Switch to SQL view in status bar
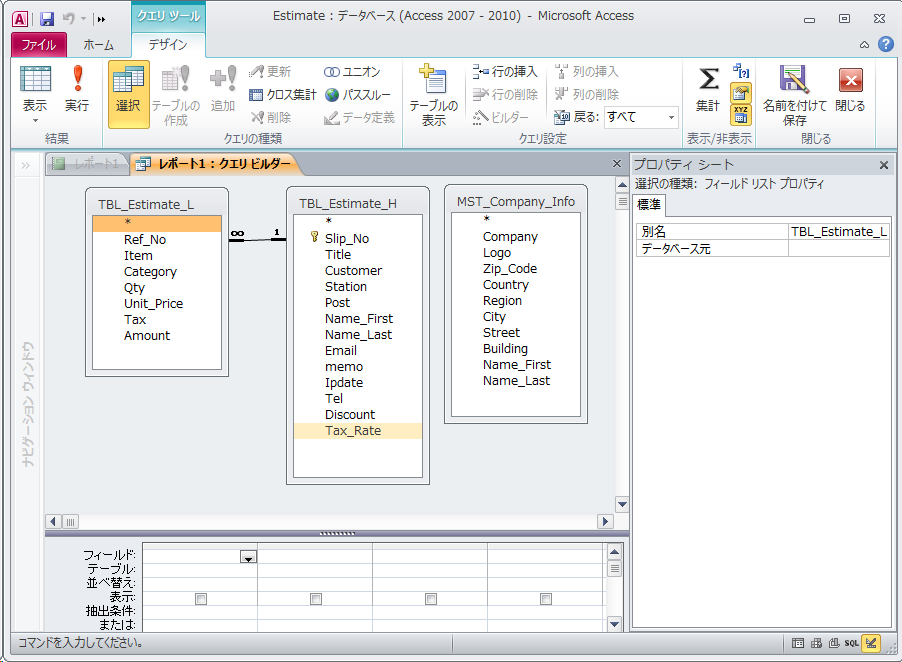Image resolution: width=902 pixels, height=662 pixels. coord(851,643)
